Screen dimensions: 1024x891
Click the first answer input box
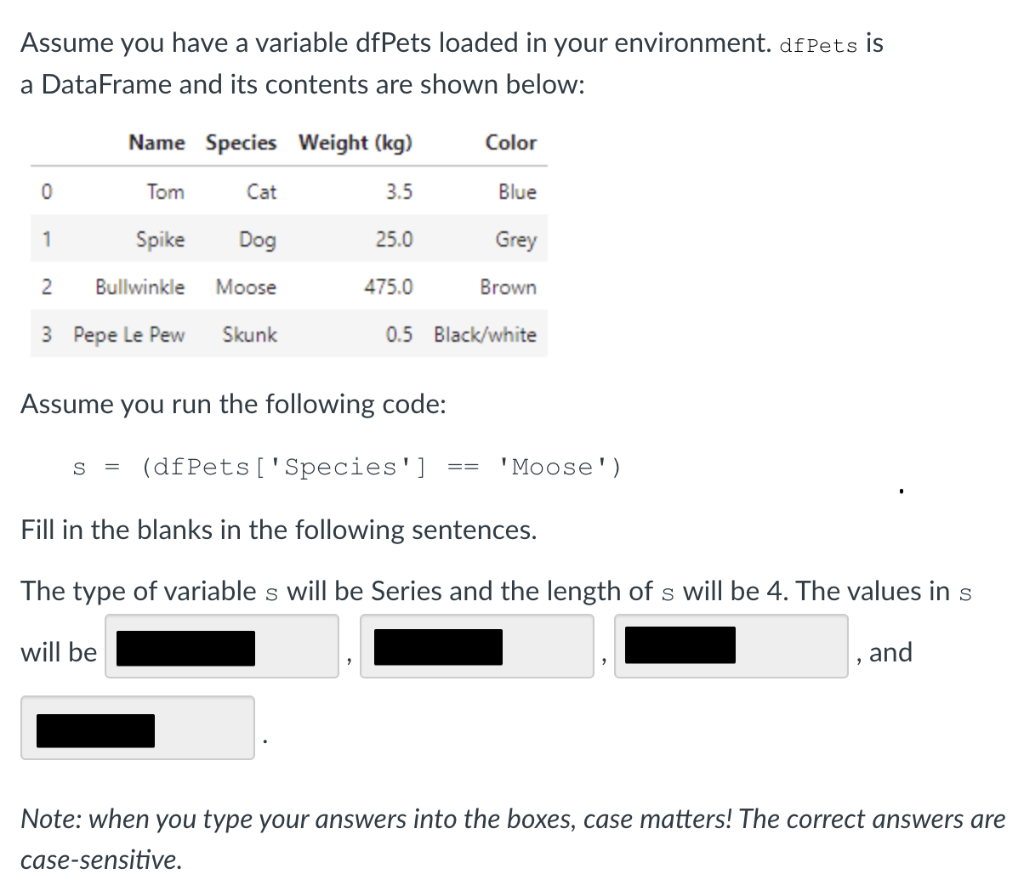pyautogui.click(x=220, y=645)
